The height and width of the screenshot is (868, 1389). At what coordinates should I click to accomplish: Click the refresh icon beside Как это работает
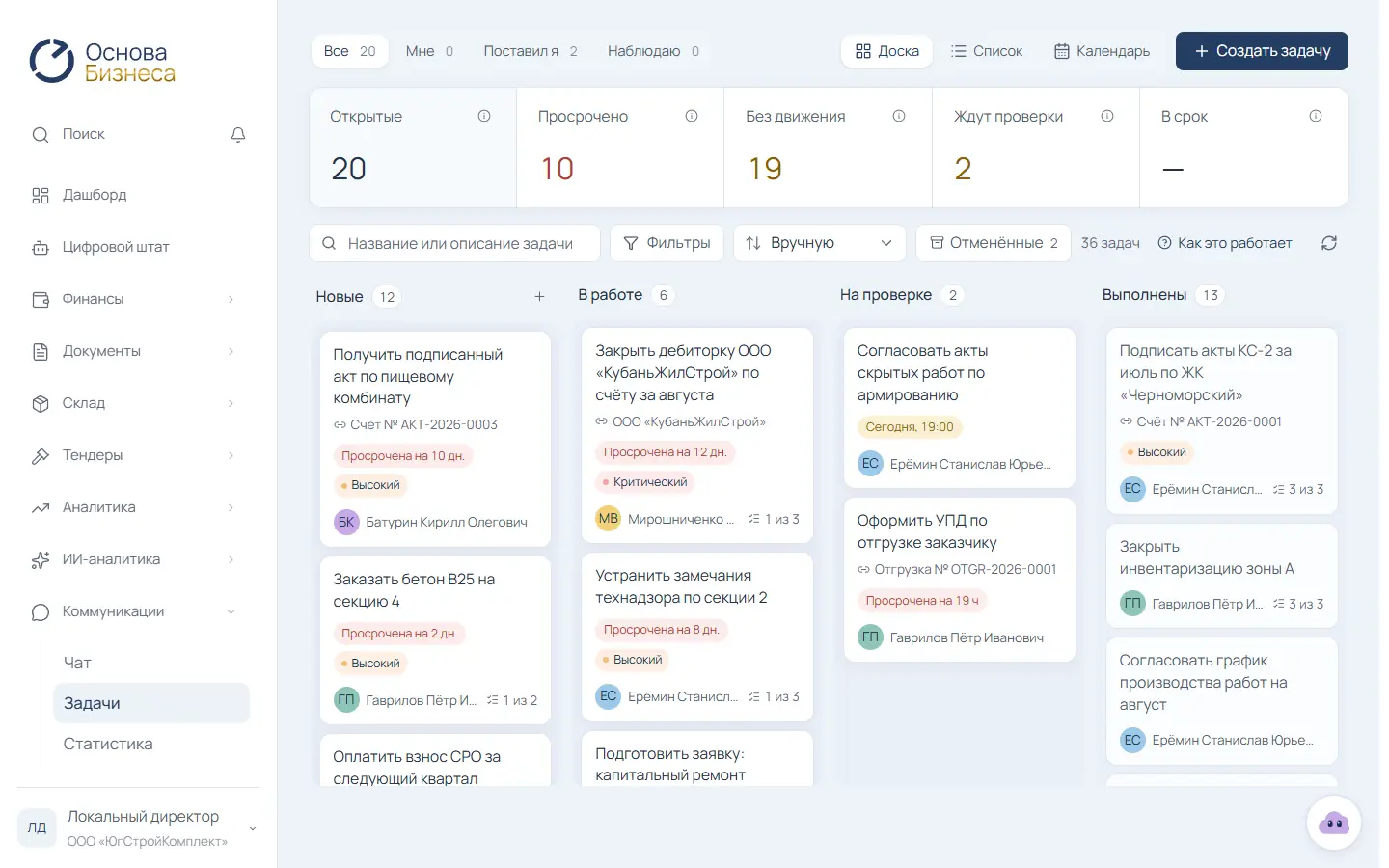click(1328, 243)
